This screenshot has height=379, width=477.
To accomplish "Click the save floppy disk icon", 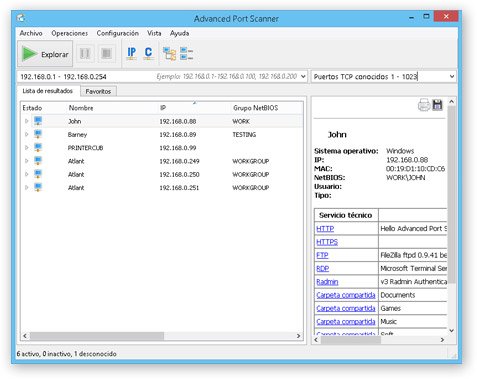I will click(437, 105).
